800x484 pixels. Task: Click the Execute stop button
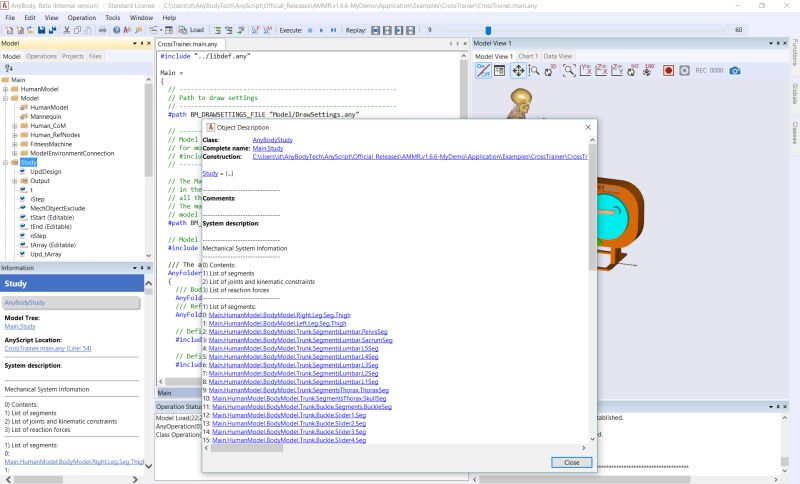310,30
